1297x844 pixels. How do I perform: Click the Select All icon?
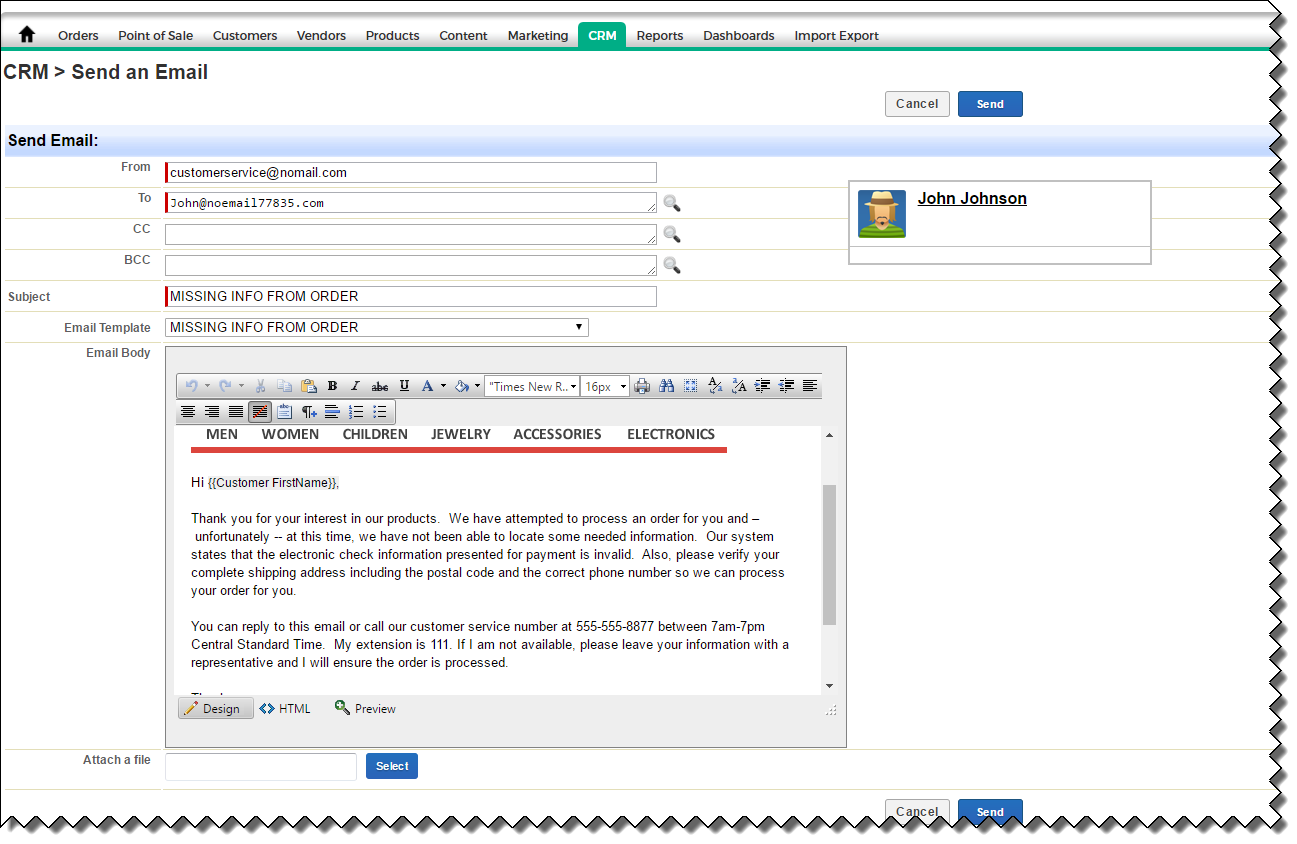pos(690,386)
